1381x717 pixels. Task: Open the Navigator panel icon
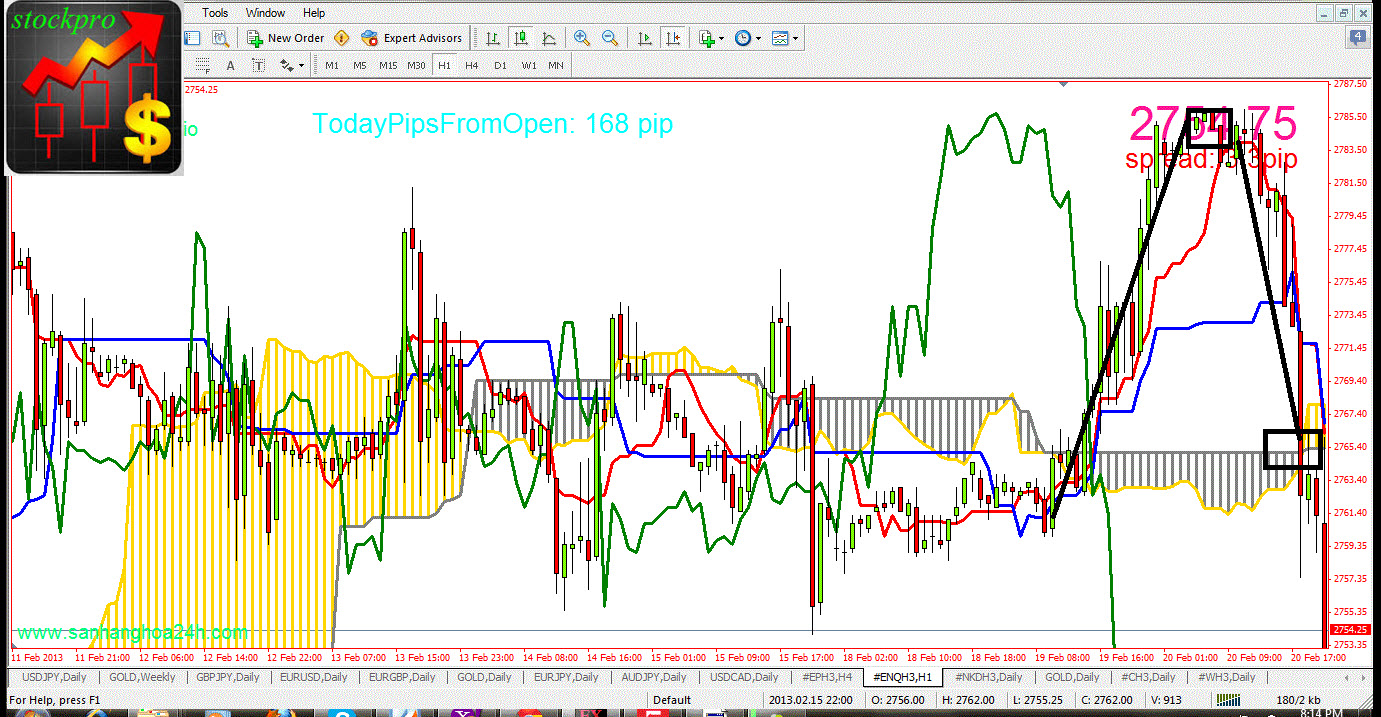click(193, 38)
